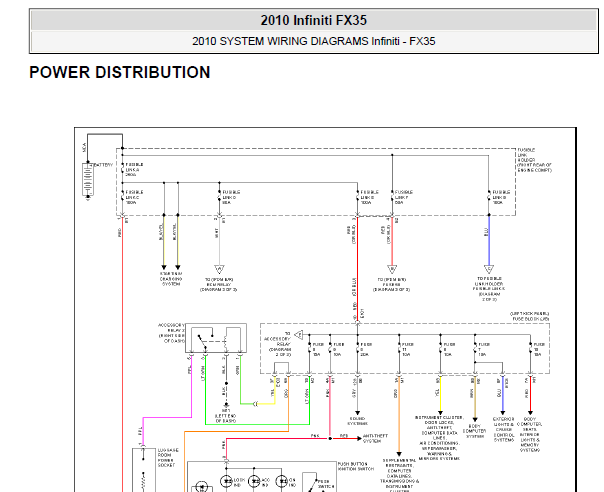Click the triangle connector marked C
Image resolution: width=604 pixels, height=492 pixels.
(489, 269)
